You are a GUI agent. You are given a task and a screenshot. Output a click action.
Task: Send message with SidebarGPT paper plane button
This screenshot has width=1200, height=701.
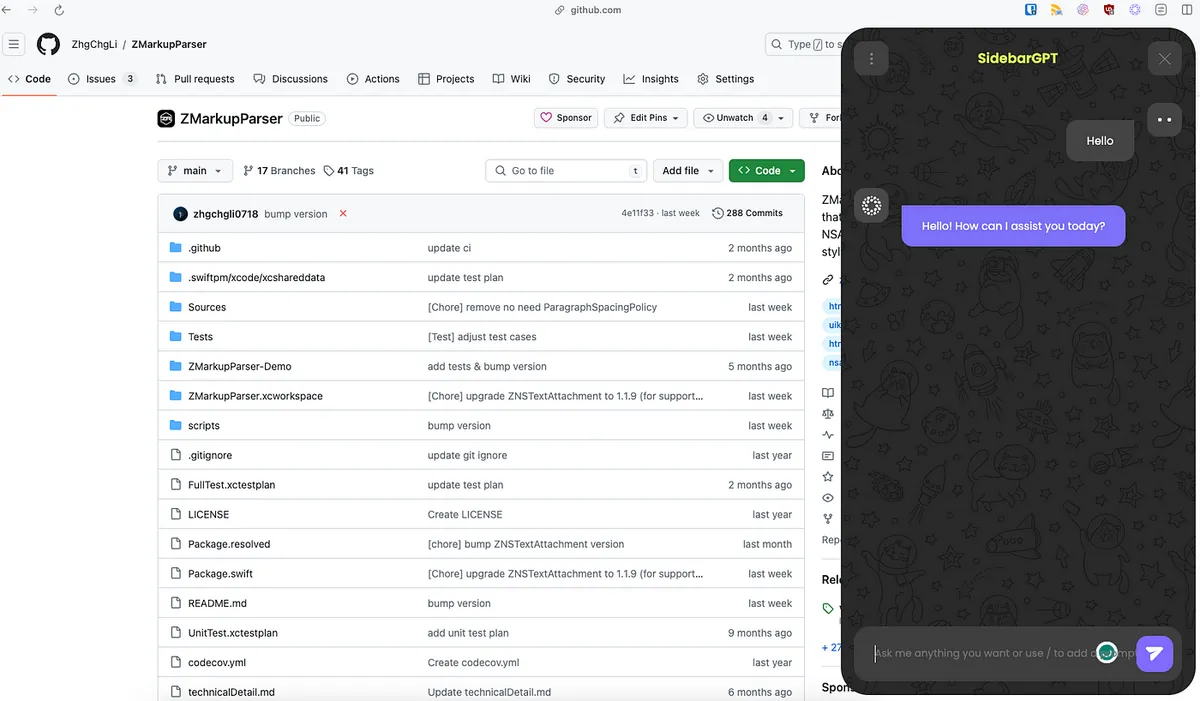coord(1154,654)
